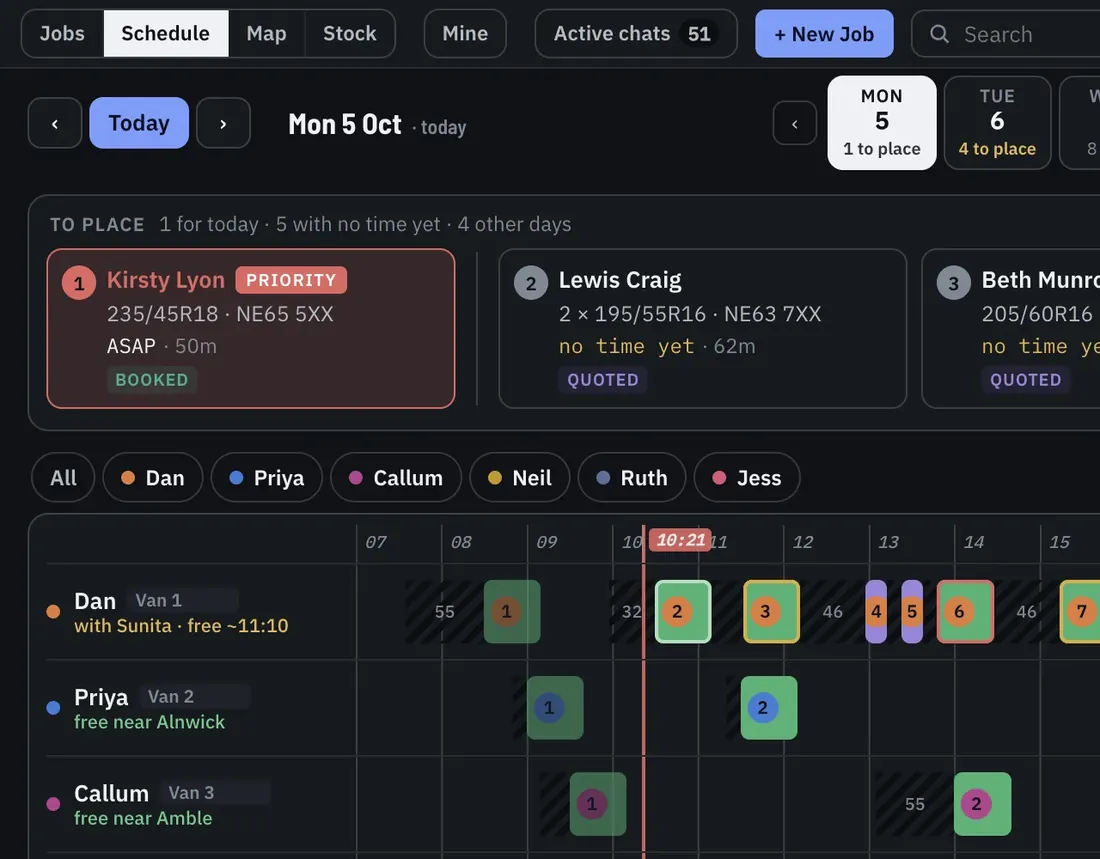Toggle the Mine filter
Screen dimensions: 1100x859
465,34
